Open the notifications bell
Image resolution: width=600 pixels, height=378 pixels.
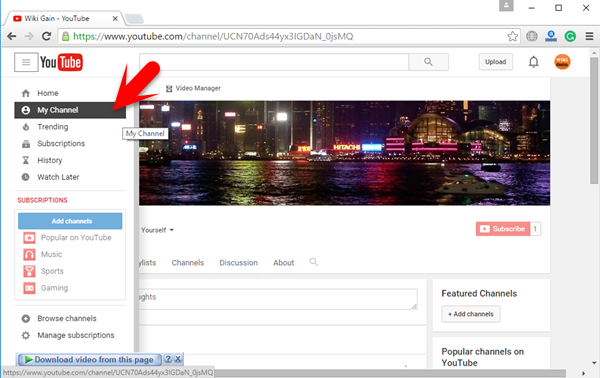[533, 62]
